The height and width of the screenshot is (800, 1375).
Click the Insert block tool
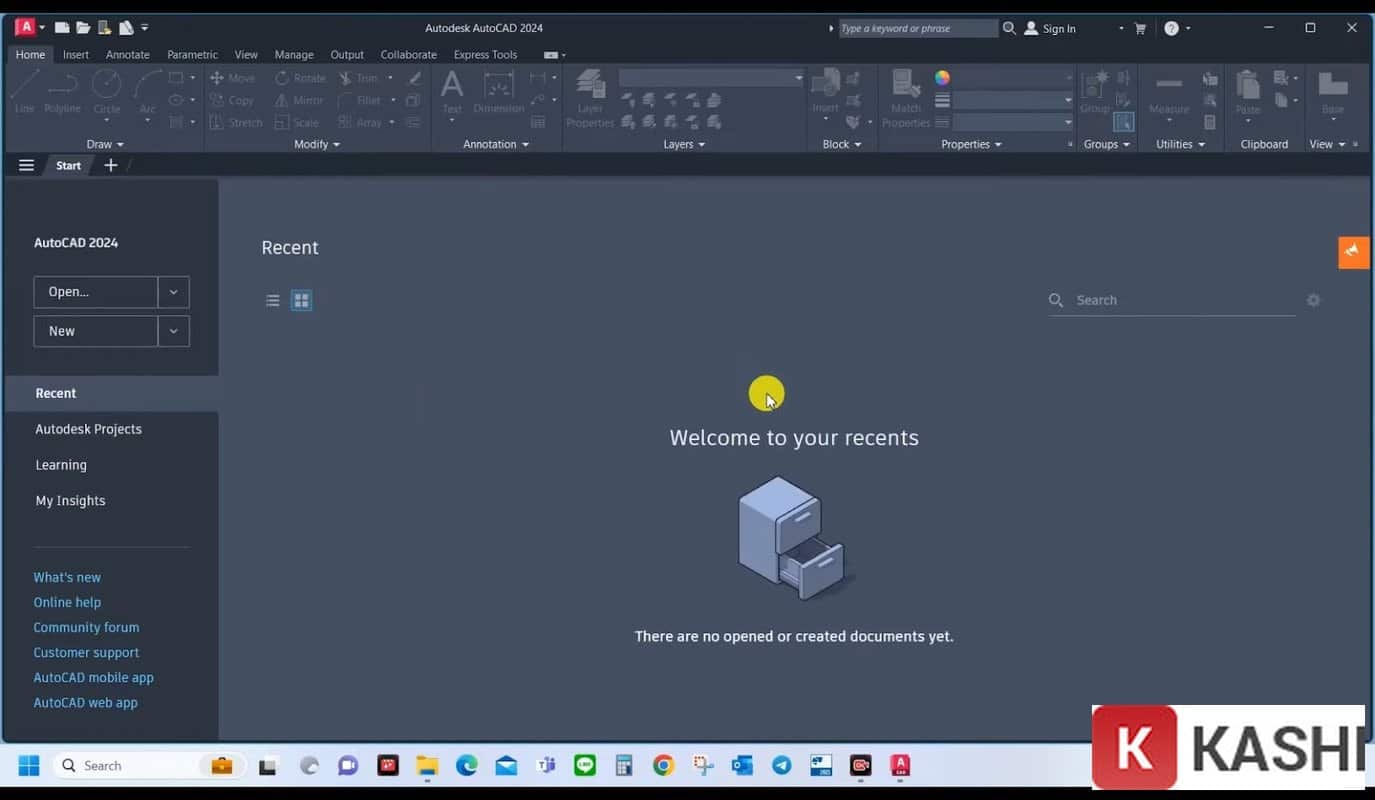click(825, 90)
